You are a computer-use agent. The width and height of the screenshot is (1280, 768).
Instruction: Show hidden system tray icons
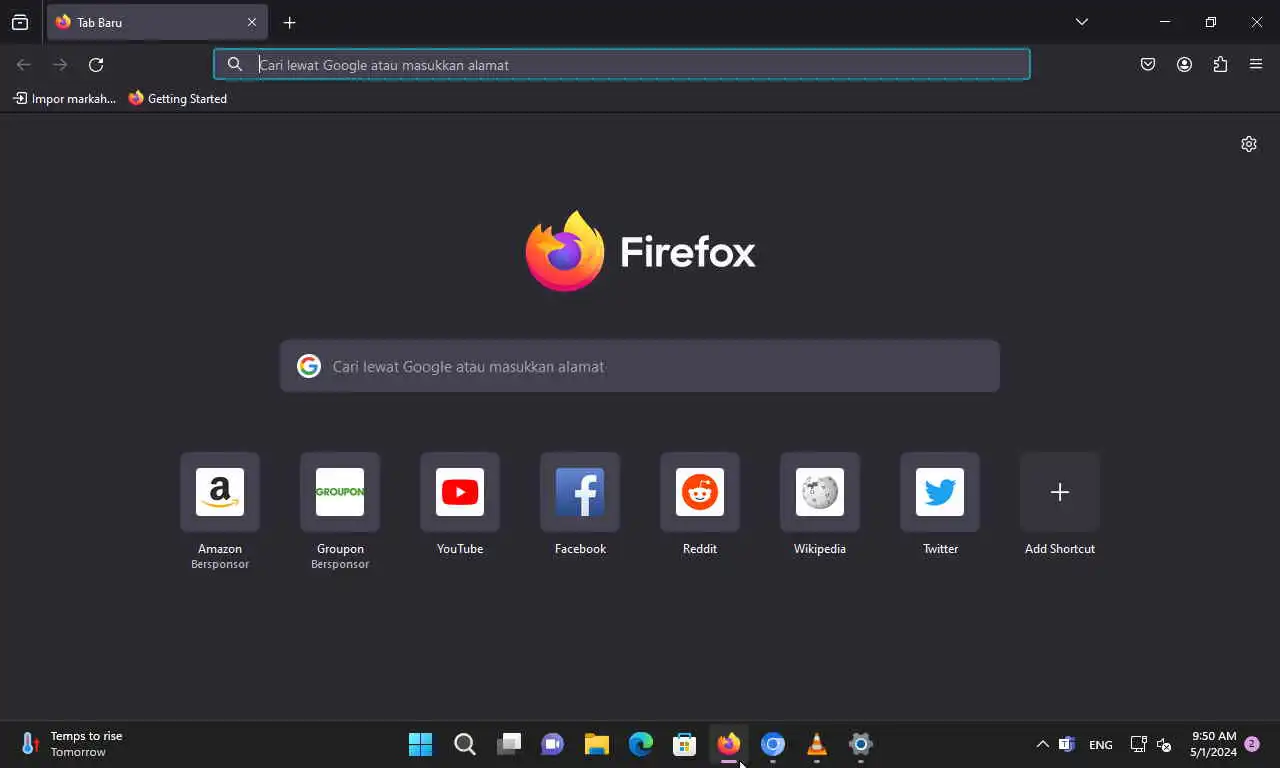1042,744
